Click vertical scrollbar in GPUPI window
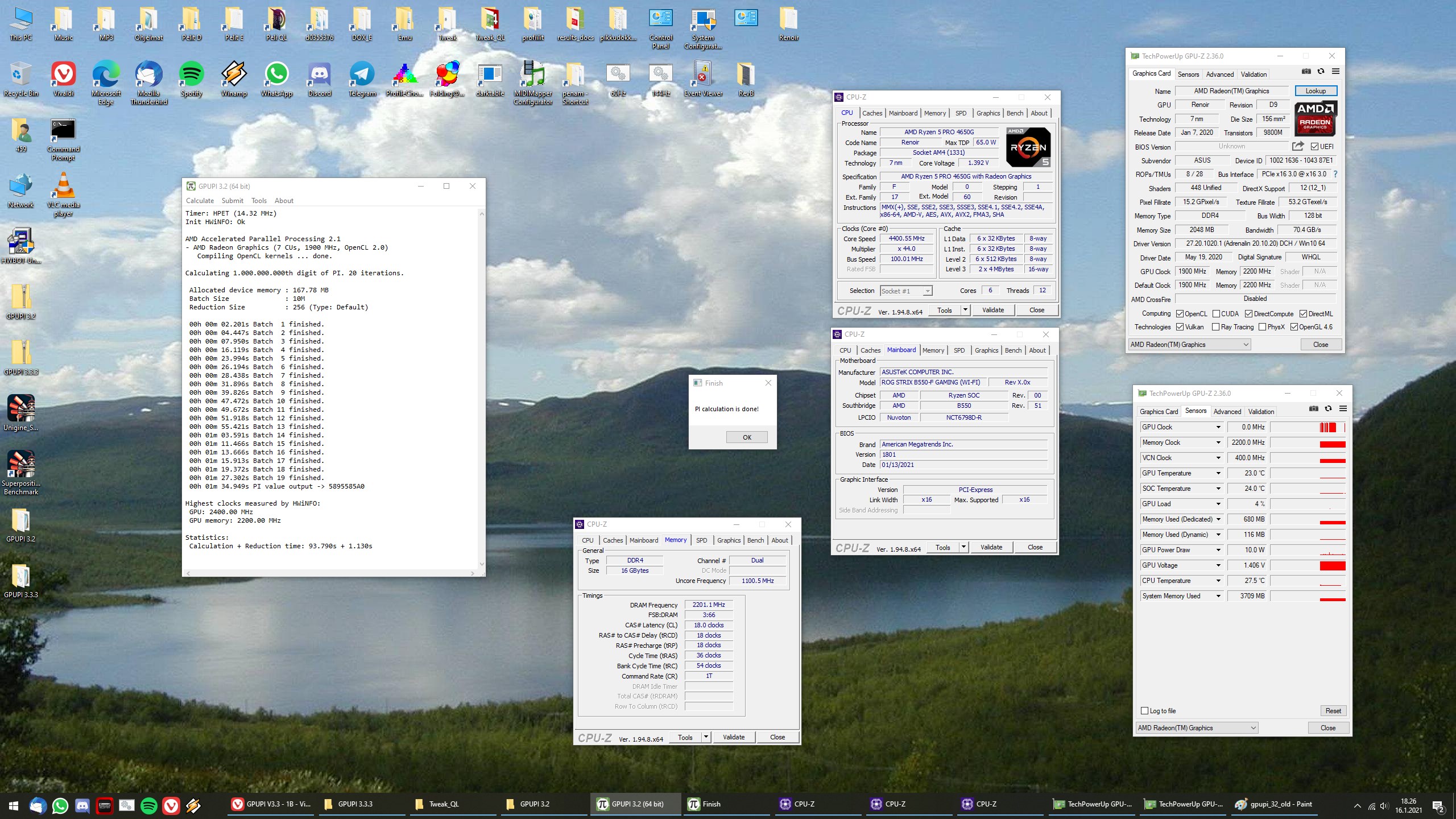This screenshot has width=1456, height=819. pos(482,389)
